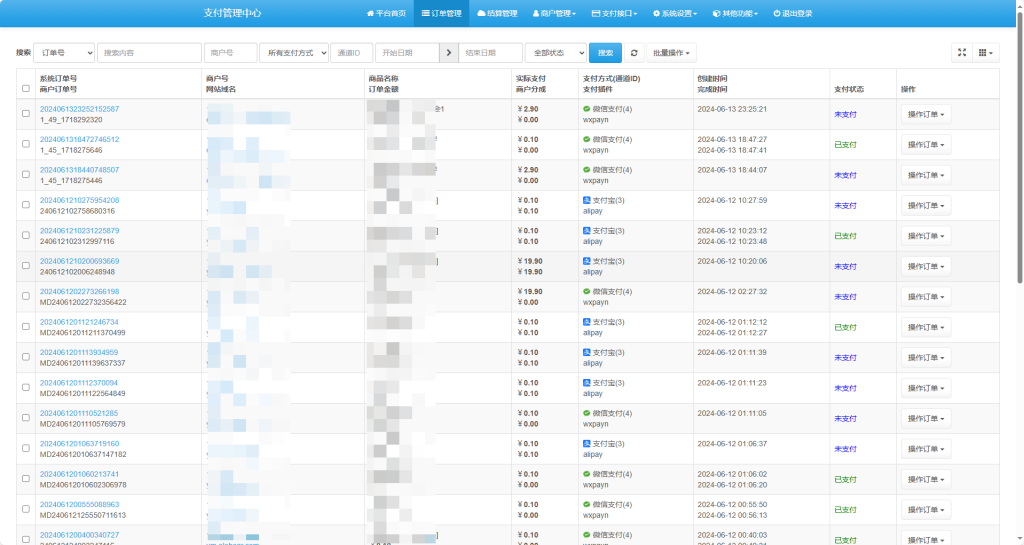The image size is (1024, 545).
Task: Tick checkbox for order 2024061210231225879
Action: (x=26, y=236)
